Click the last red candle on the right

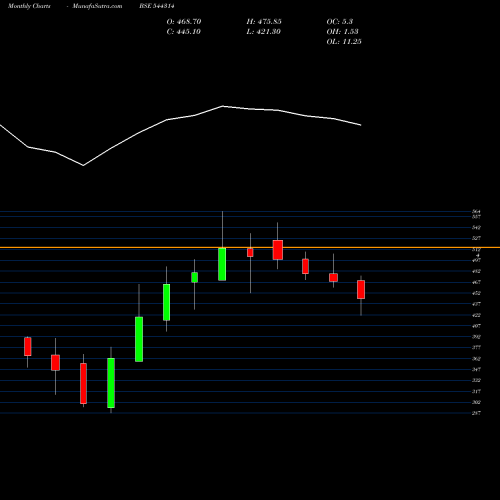click(361, 289)
